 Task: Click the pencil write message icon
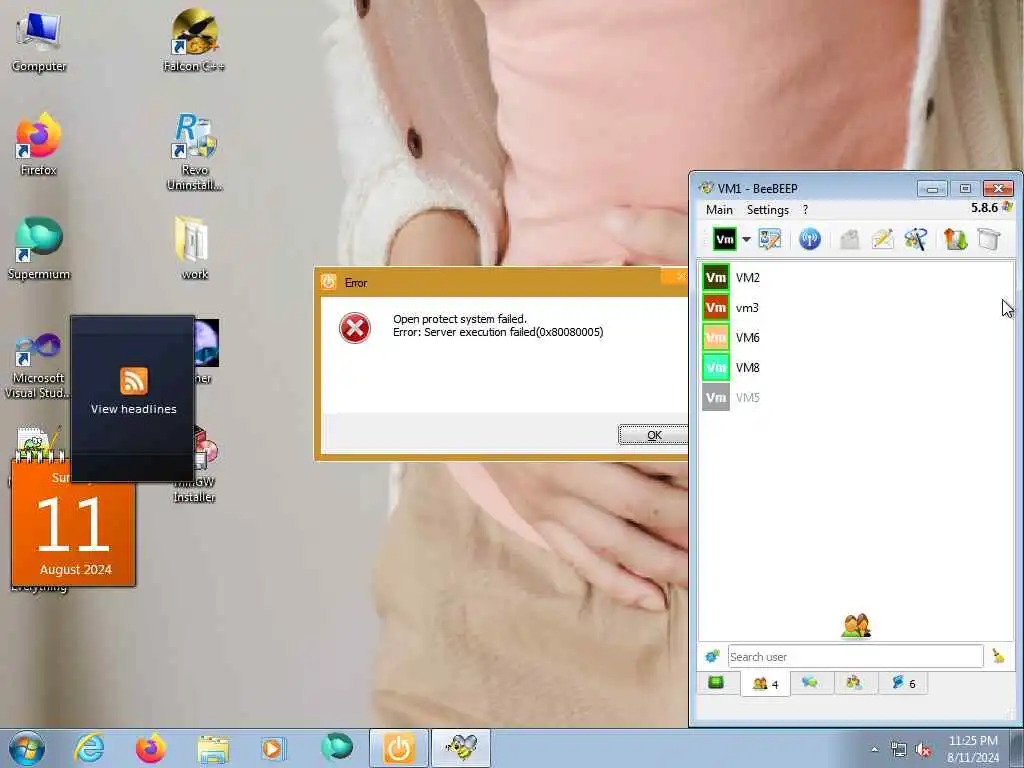click(882, 239)
